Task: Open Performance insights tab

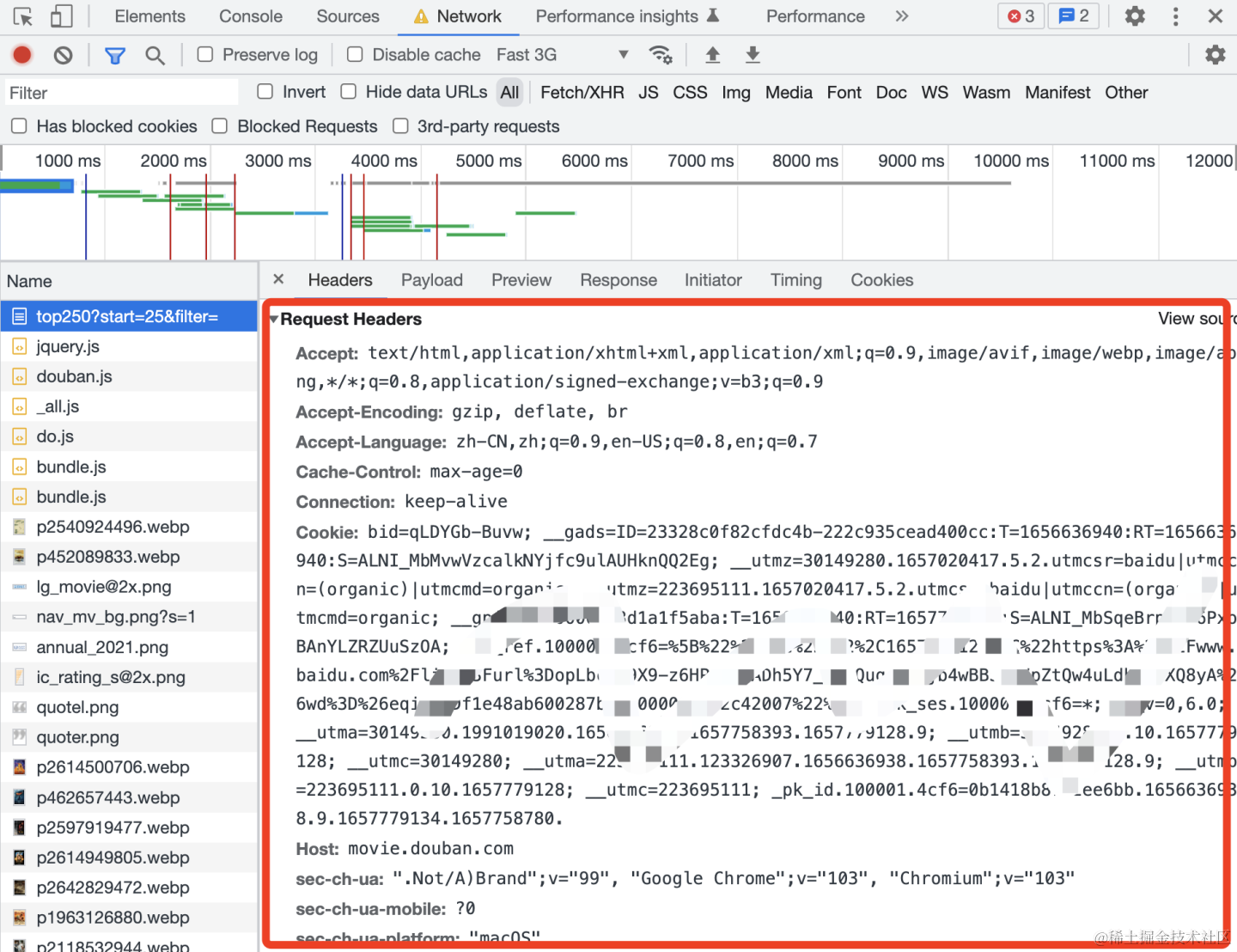Action: [627, 16]
